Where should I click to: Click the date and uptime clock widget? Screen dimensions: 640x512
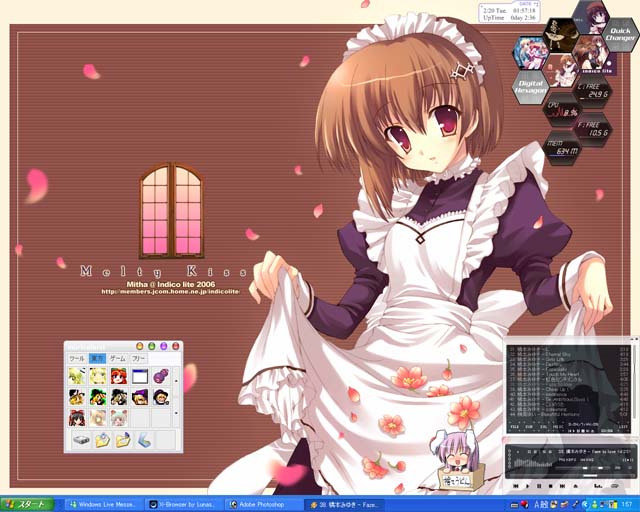pyautogui.click(x=509, y=13)
